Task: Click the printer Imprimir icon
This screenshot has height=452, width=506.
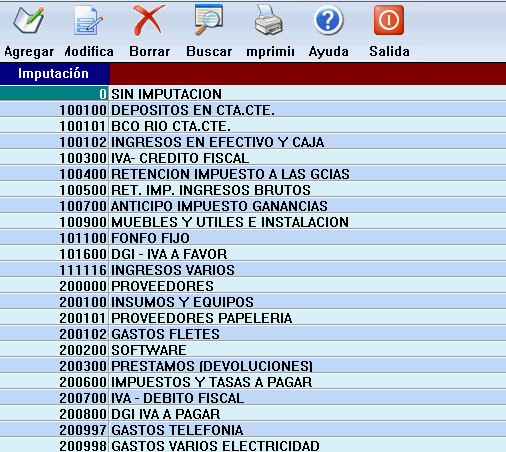Action: (269, 20)
